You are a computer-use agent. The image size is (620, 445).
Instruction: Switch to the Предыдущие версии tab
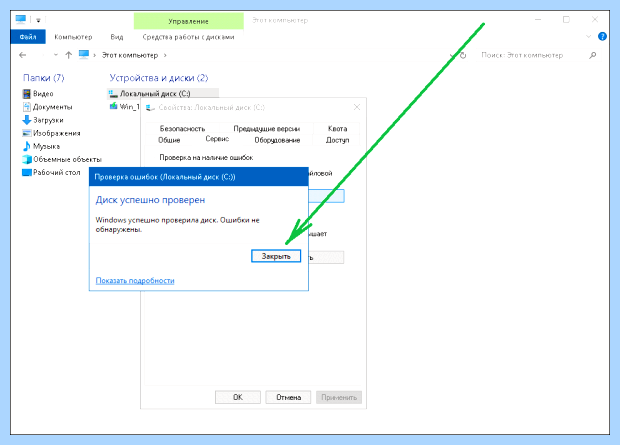(x=267, y=129)
